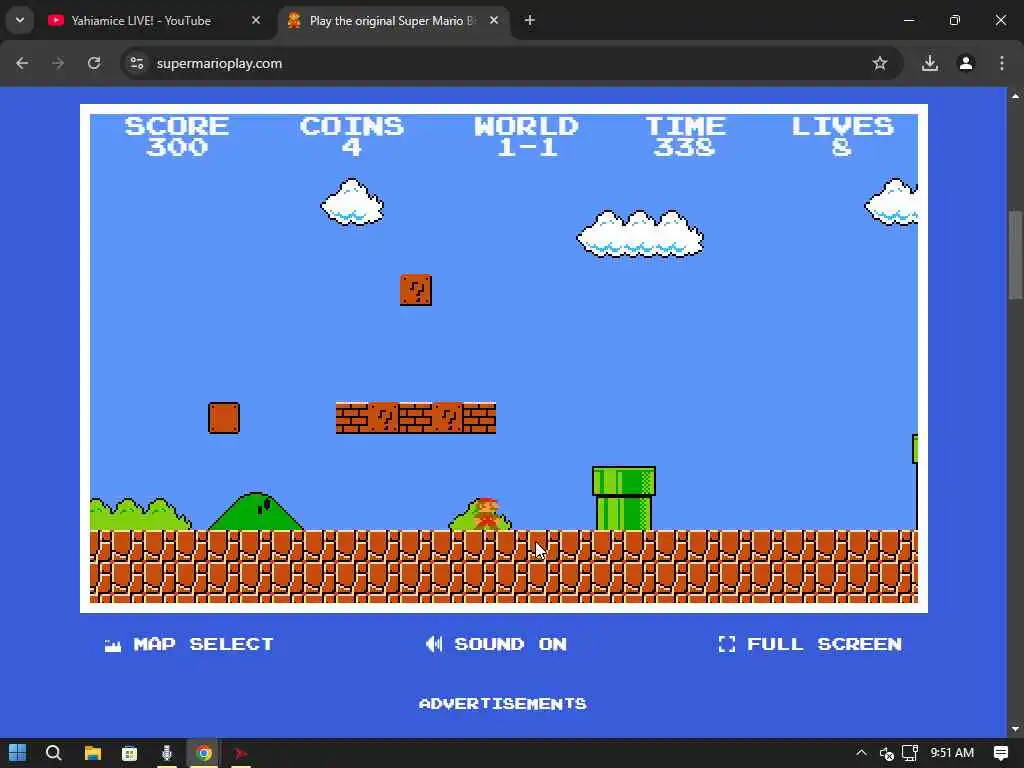Reload the supermarioplay.com page
The image size is (1024, 768).
(x=94, y=63)
